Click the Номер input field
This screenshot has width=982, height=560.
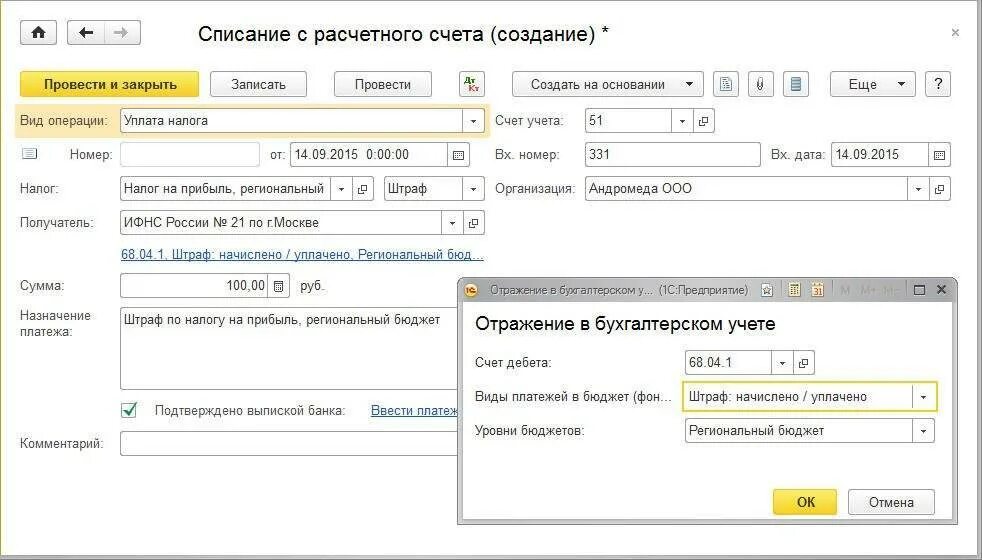point(190,155)
